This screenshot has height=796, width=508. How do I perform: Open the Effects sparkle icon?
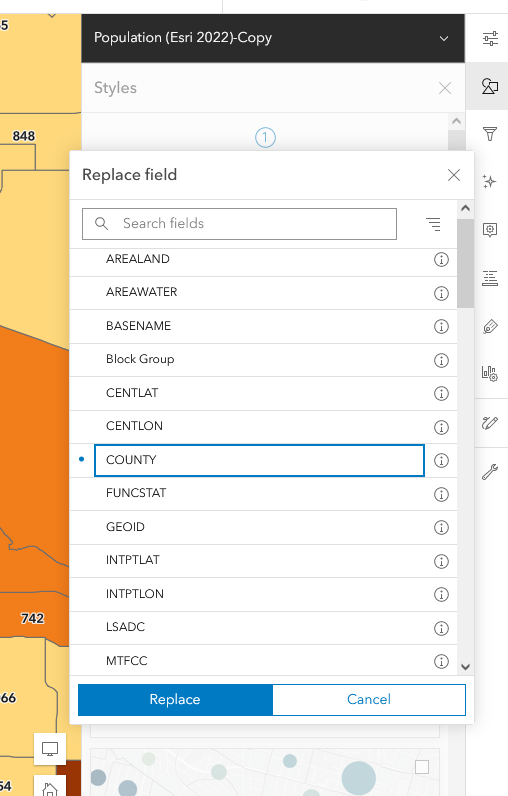pyautogui.click(x=490, y=181)
